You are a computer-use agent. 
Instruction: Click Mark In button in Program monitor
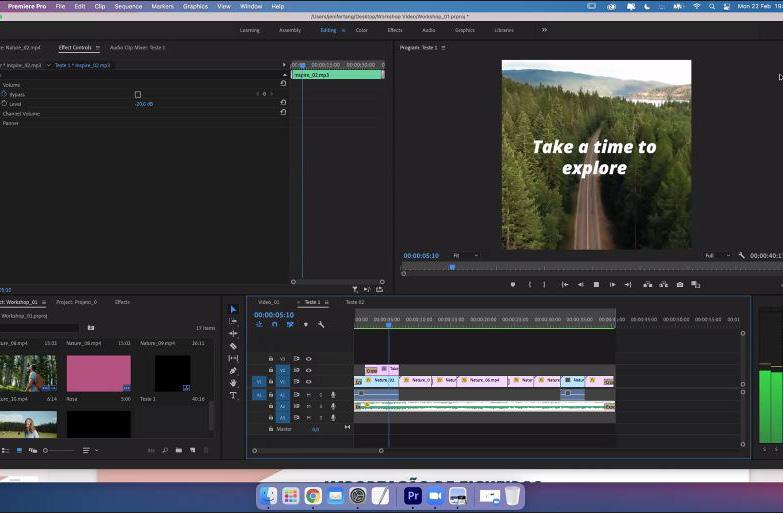tap(529, 285)
